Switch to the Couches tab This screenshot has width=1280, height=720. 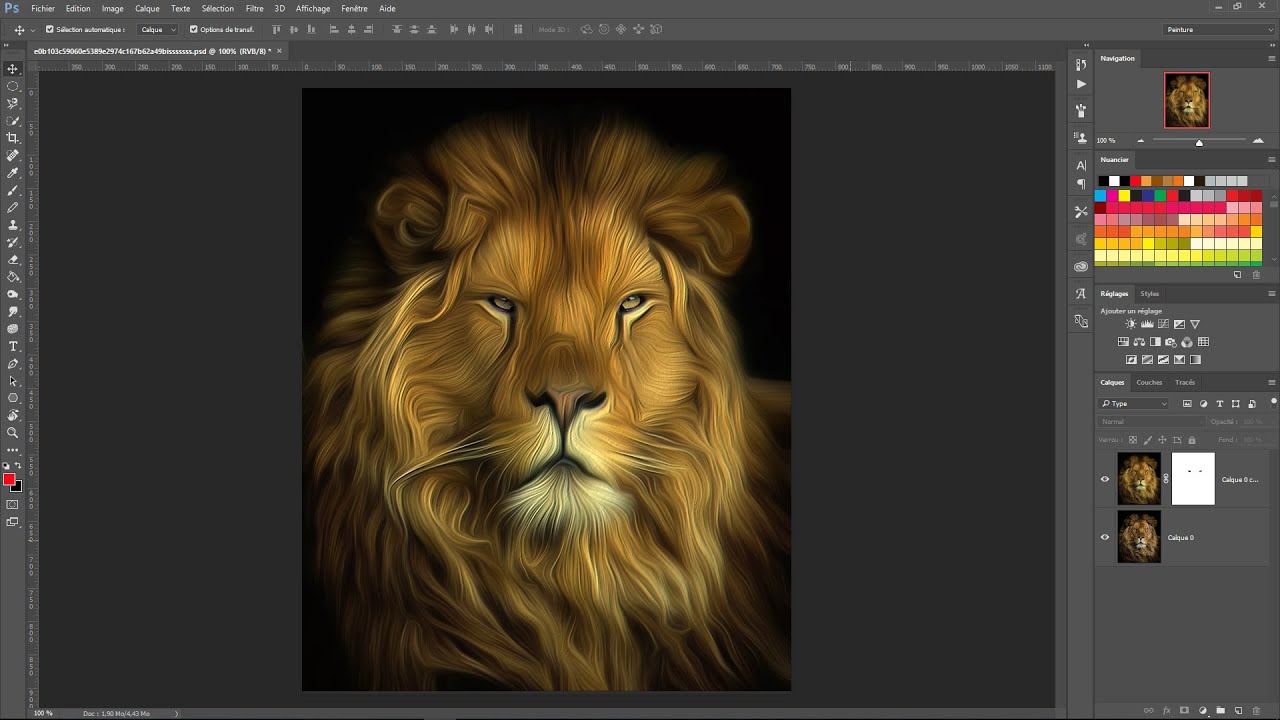click(1149, 382)
